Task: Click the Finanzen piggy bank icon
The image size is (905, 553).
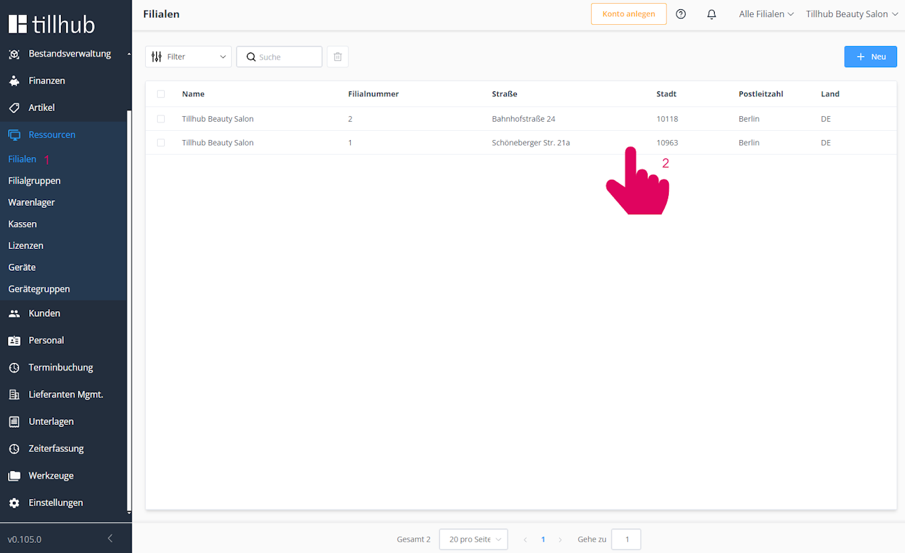Action: [14, 81]
